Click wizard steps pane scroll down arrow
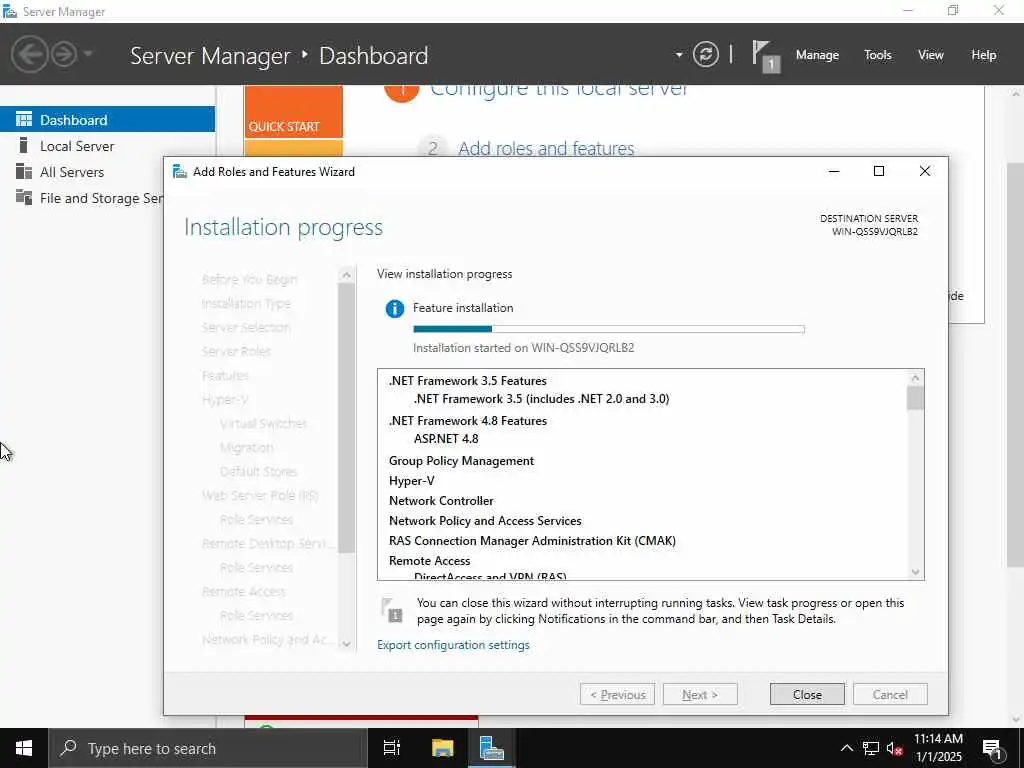 click(347, 643)
